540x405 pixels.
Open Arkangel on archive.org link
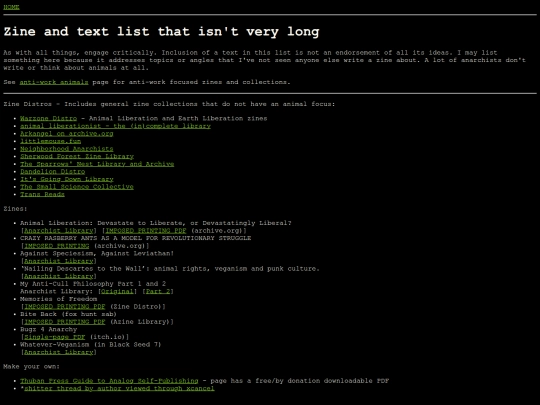coord(66,133)
